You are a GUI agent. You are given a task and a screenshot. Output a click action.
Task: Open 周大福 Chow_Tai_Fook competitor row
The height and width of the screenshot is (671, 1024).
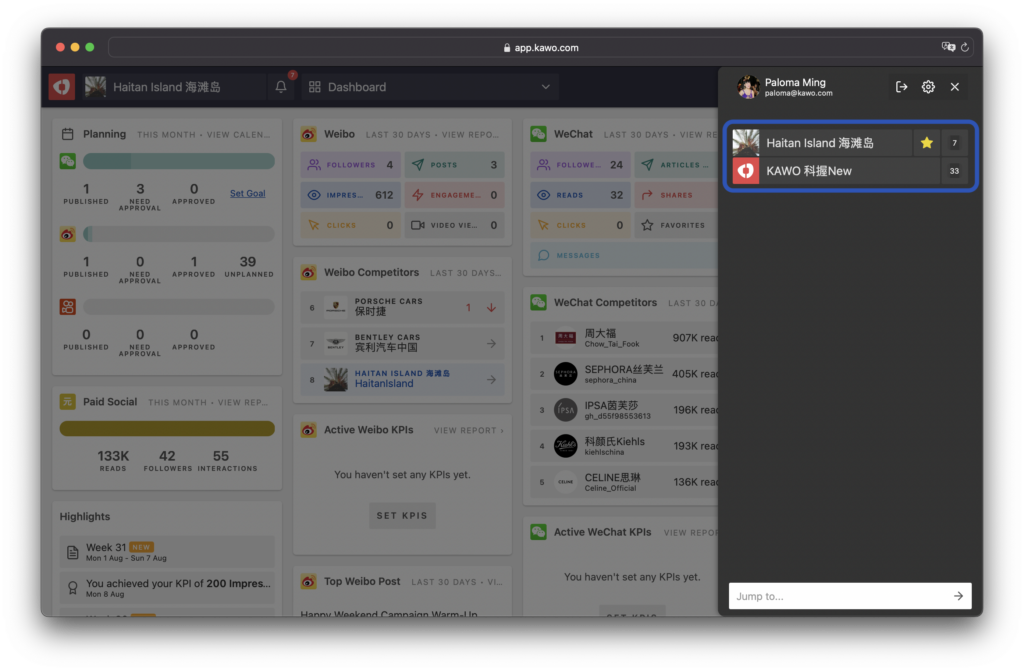[624, 338]
